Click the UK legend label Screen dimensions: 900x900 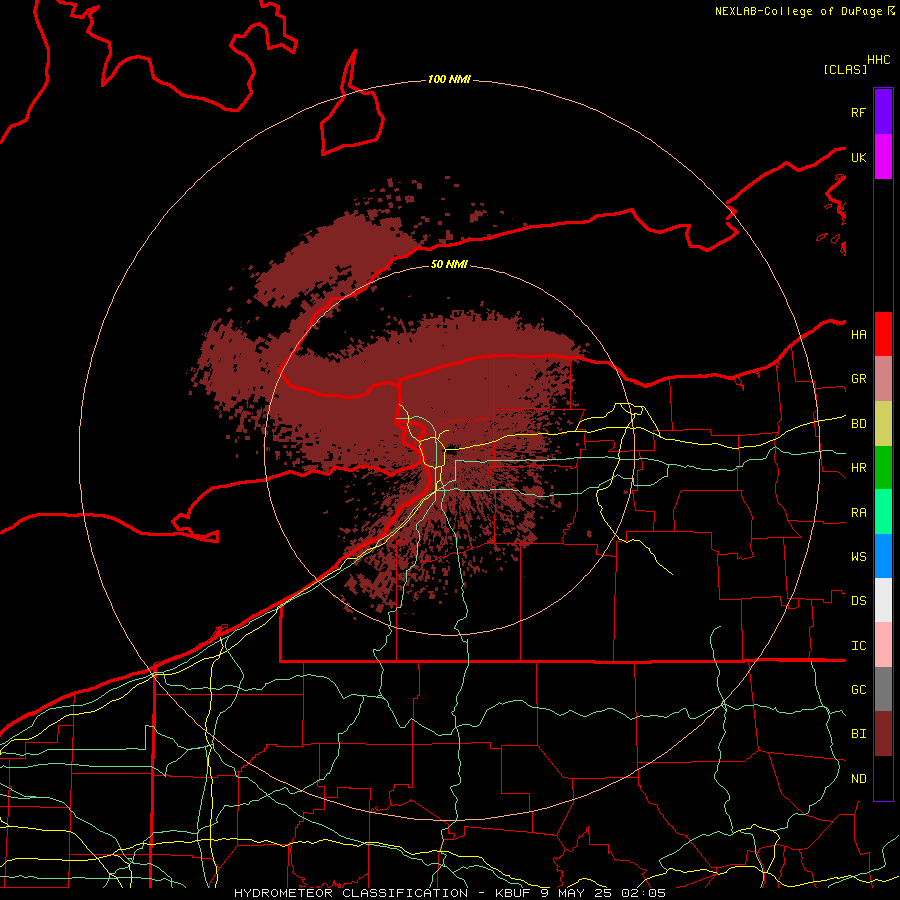(859, 157)
